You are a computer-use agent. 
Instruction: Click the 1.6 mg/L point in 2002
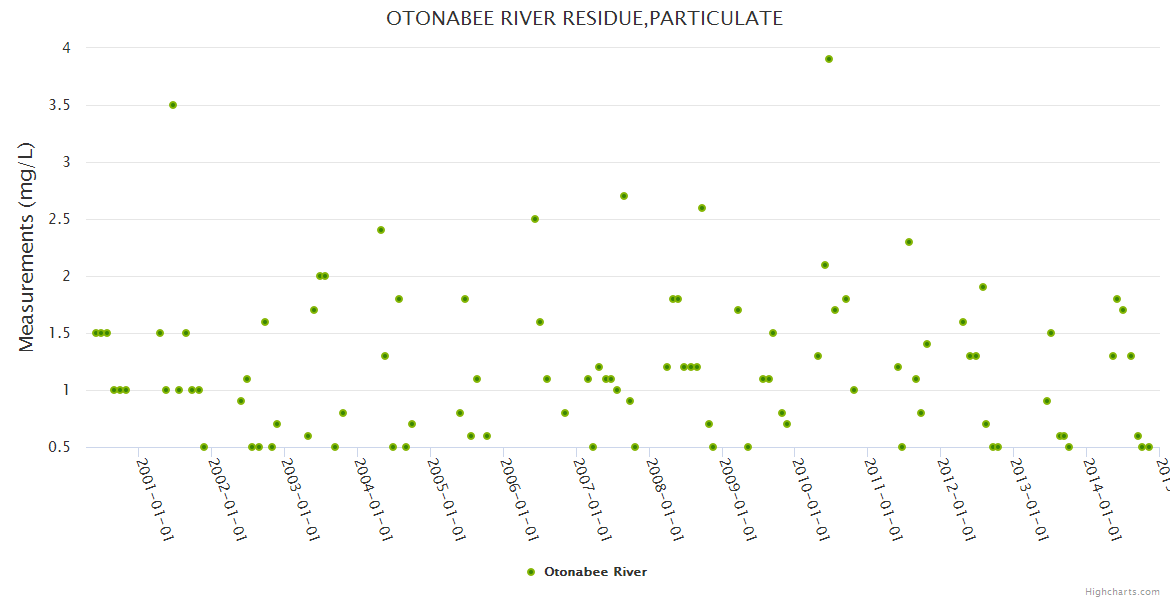[x=265, y=322]
